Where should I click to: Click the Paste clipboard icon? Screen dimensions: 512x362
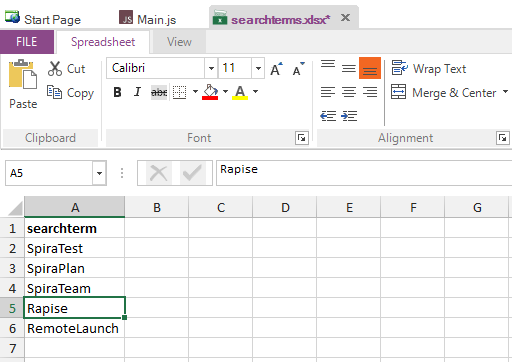[23, 74]
